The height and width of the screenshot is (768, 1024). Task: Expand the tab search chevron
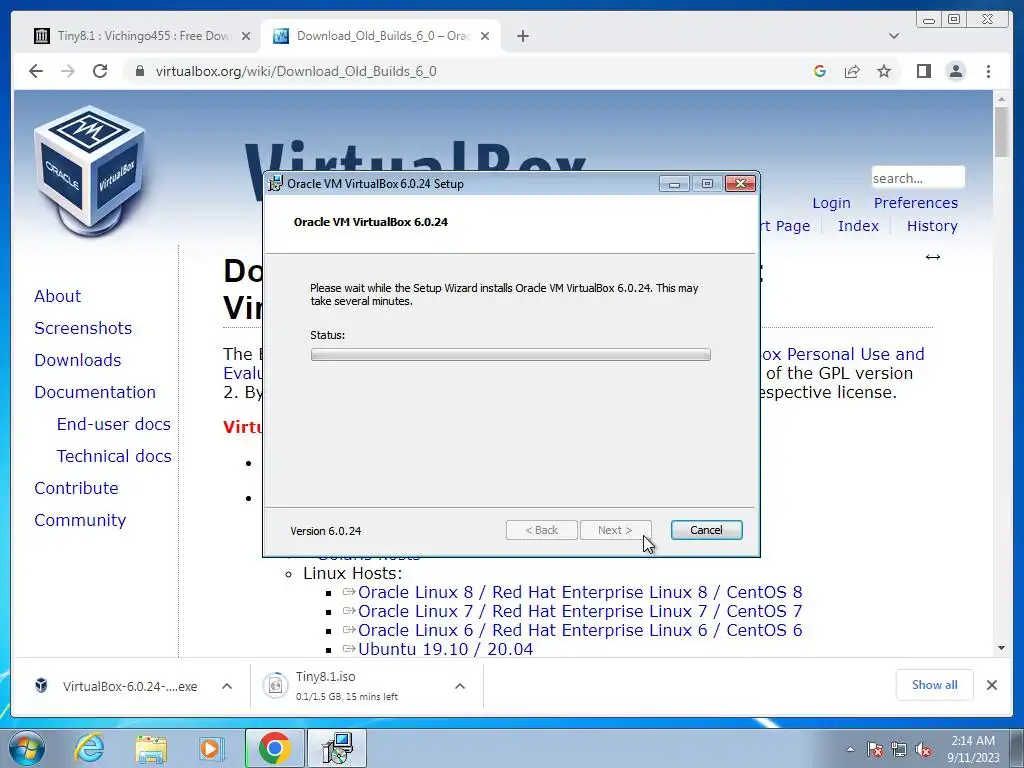pos(894,36)
